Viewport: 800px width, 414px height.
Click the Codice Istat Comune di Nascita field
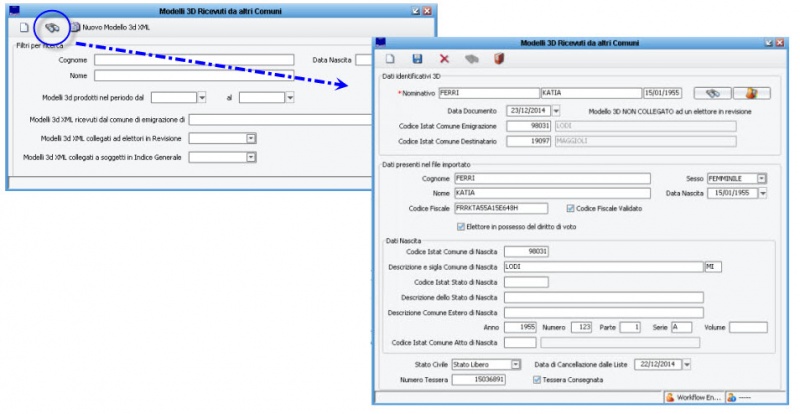pyautogui.click(x=526, y=252)
